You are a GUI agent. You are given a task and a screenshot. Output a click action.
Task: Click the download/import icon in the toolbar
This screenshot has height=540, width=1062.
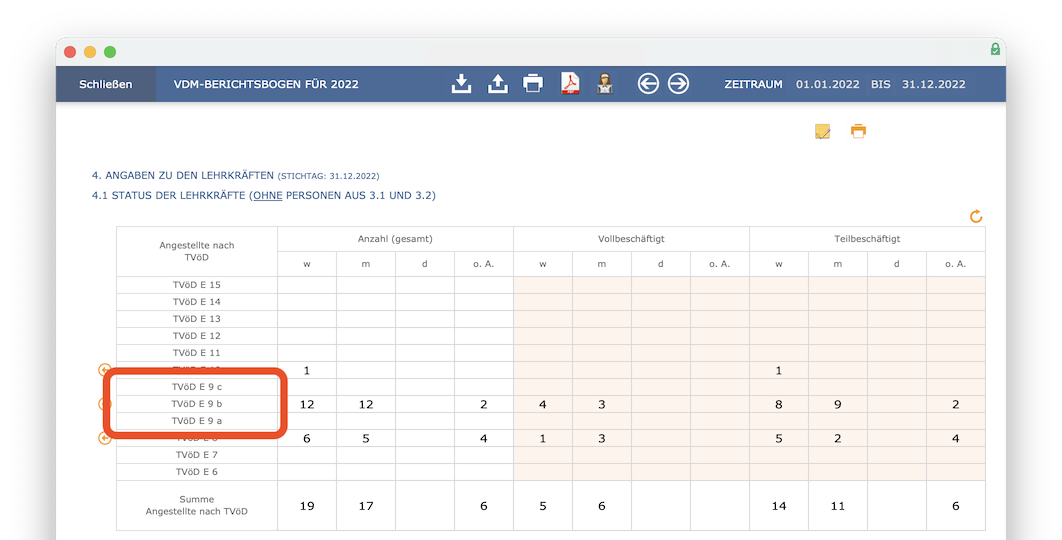461,84
